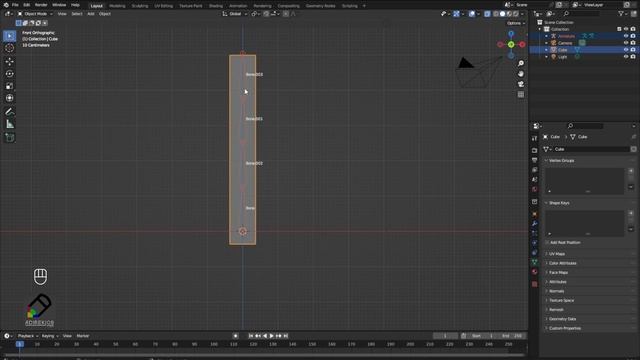Image resolution: width=640 pixels, height=360 pixels.
Task: Hide Light in viewport via eye icon
Action: pos(626,57)
